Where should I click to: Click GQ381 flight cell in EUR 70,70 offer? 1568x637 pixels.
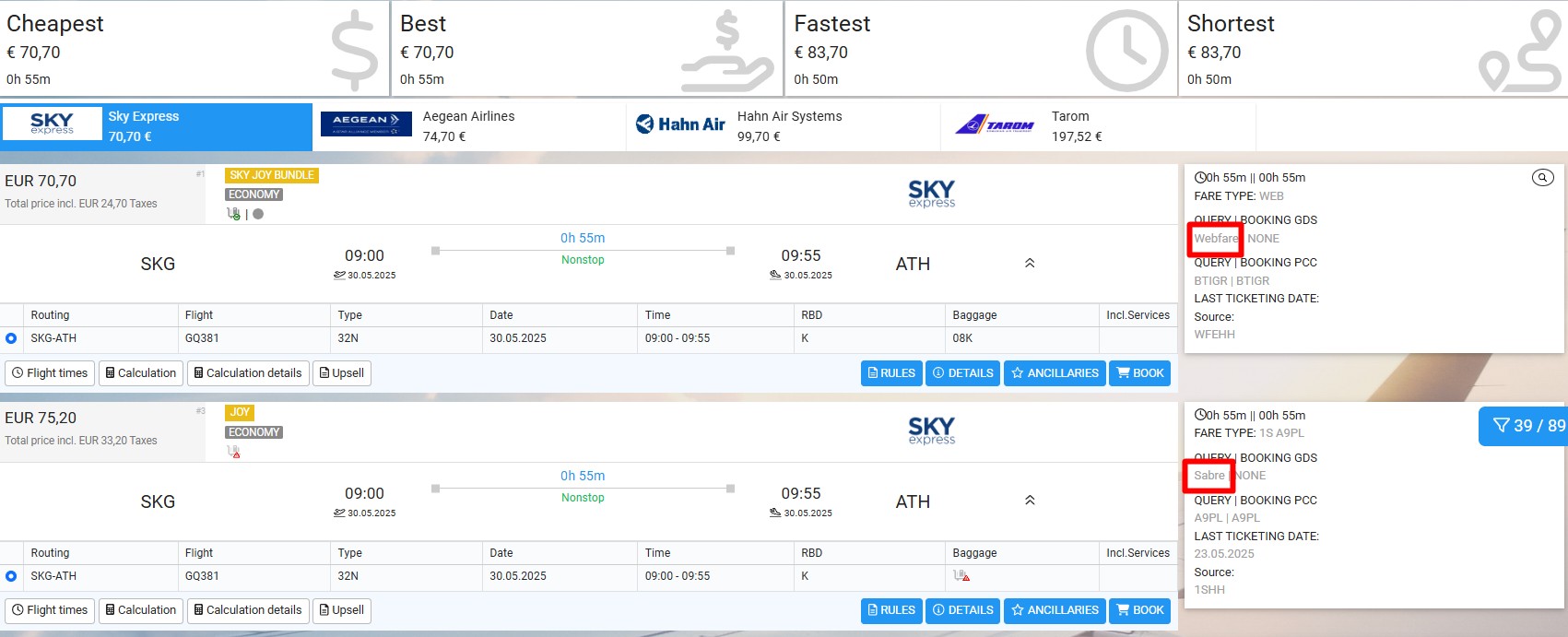[253, 338]
